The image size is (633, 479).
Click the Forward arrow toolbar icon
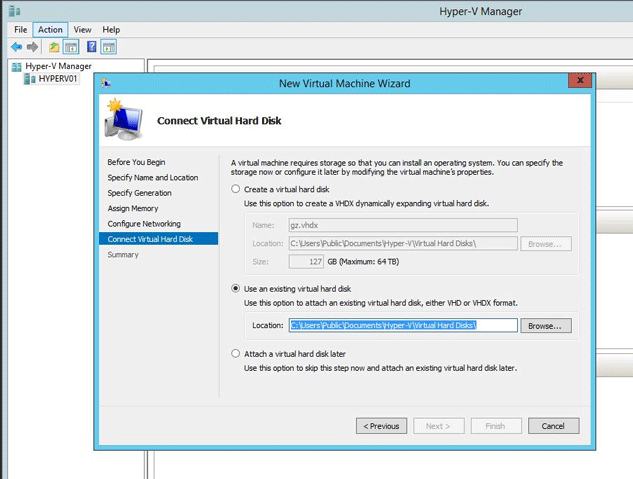34,47
